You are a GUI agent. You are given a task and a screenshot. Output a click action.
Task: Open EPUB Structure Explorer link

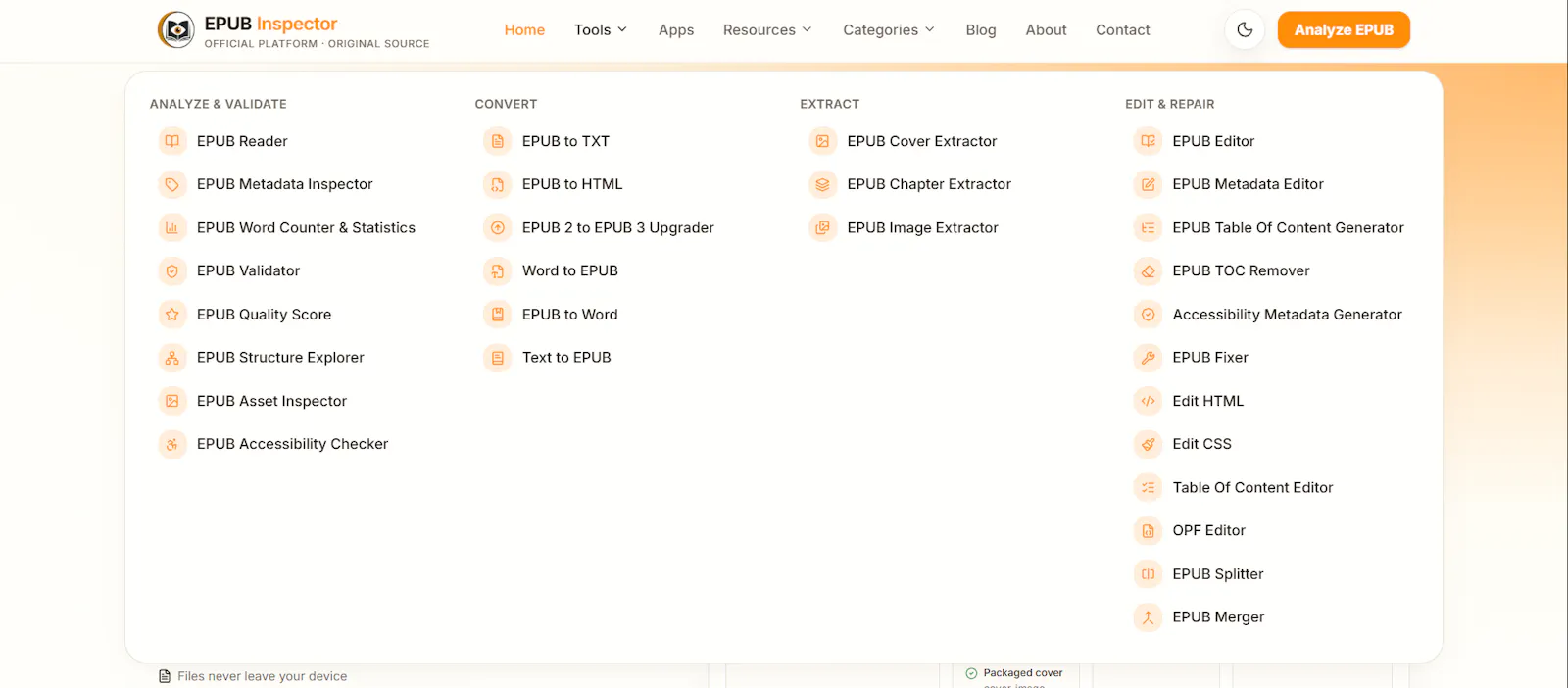tap(280, 358)
